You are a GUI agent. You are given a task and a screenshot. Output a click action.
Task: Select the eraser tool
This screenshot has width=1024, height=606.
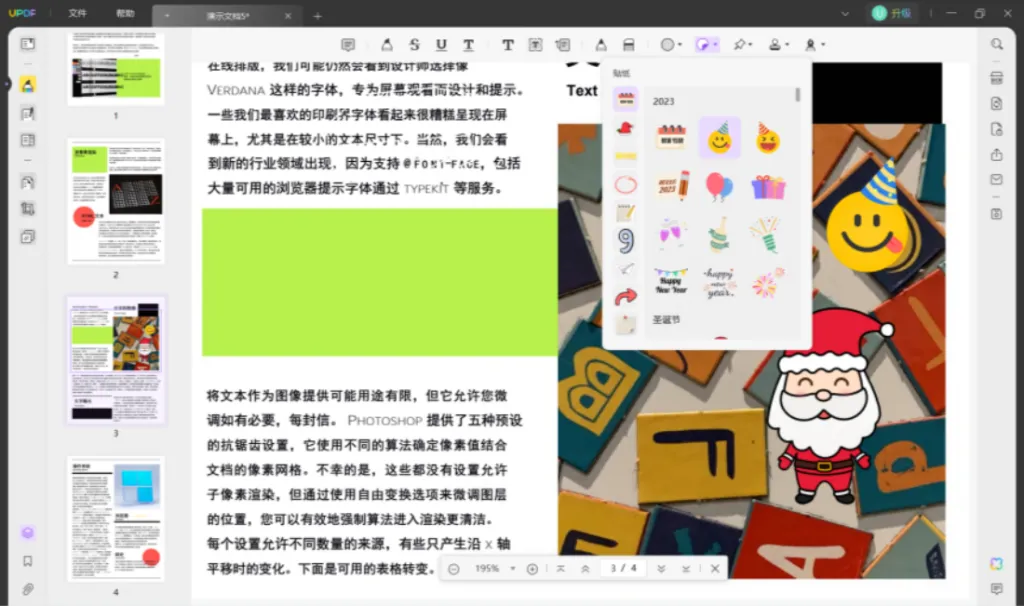(x=628, y=44)
